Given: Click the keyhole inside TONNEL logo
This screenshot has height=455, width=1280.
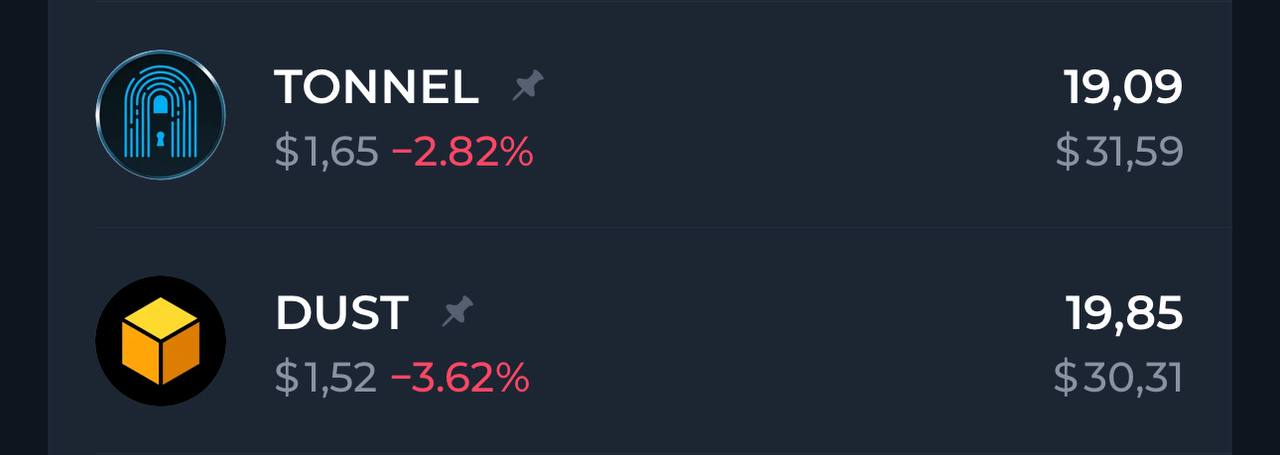Looking at the screenshot, I should coord(160,141).
